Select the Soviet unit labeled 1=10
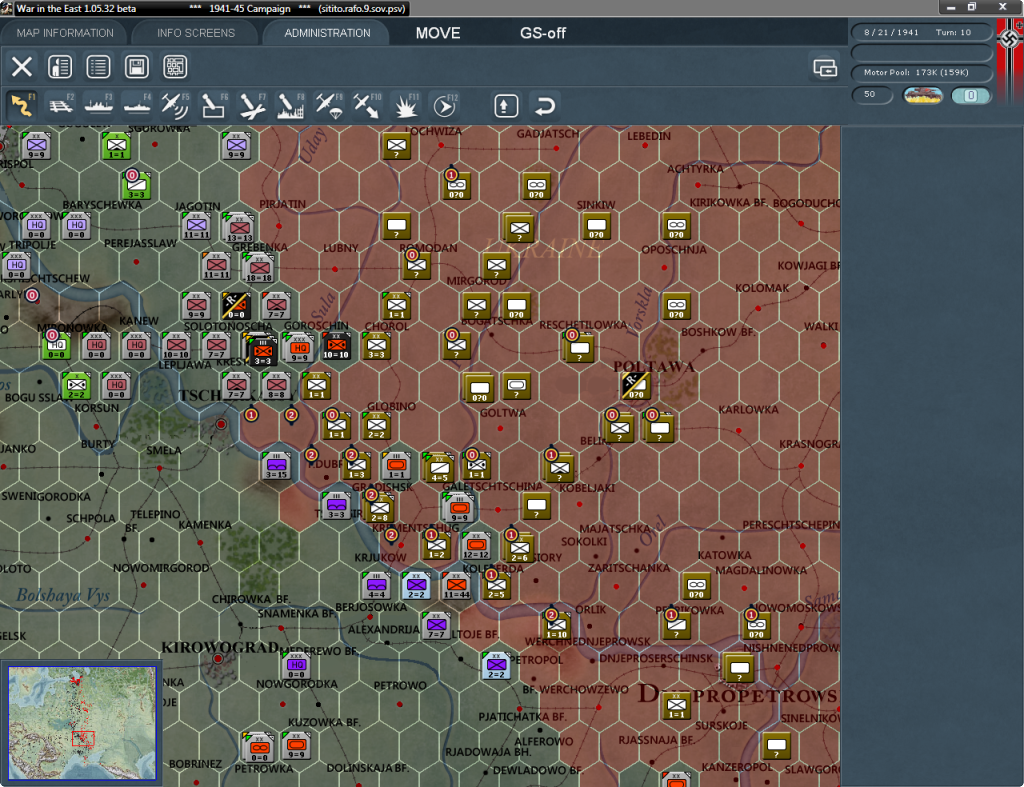 click(x=556, y=626)
